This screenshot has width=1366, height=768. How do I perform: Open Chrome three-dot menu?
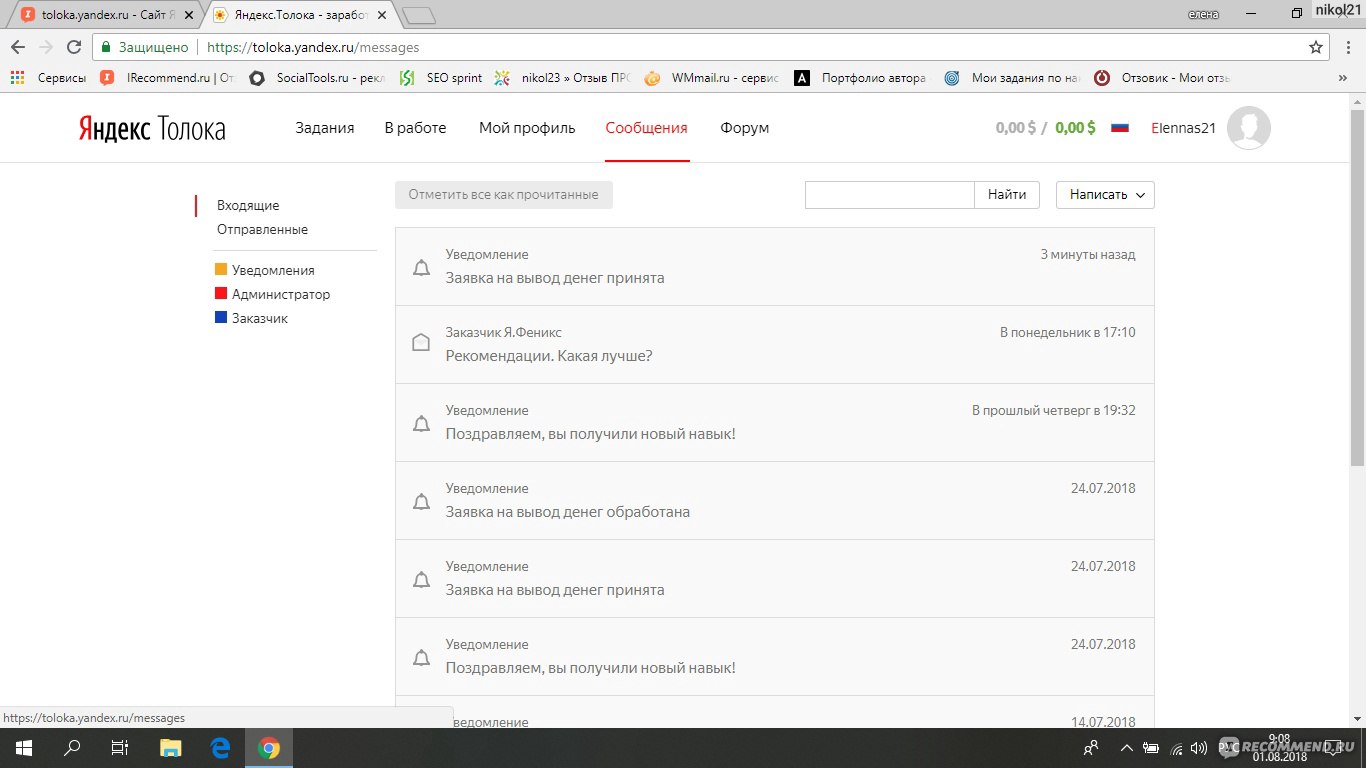[x=1348, y=47]
